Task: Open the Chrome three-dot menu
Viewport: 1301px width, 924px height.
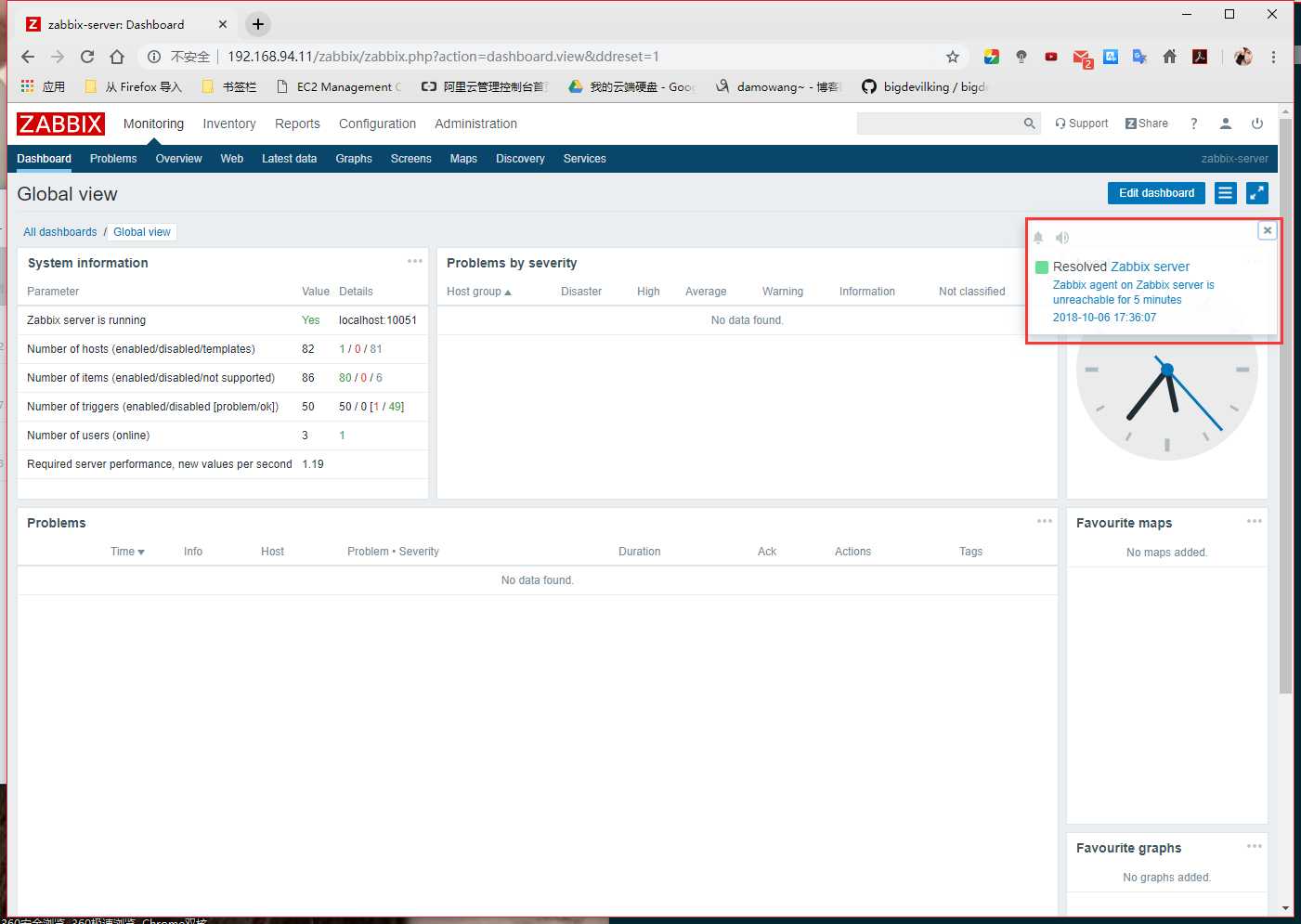Action: pyautogui.click(x=1273, y=57)
